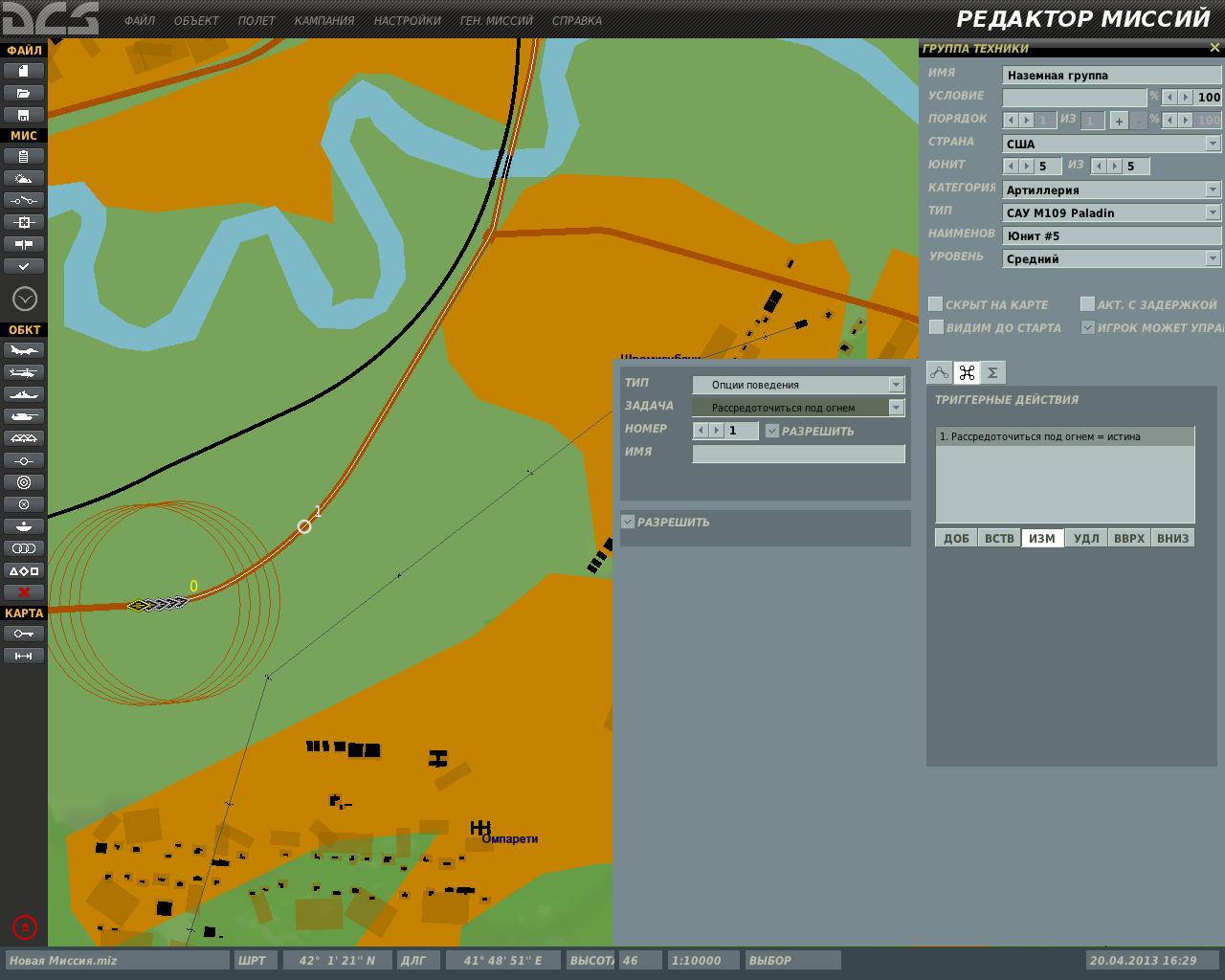Select the map distance ruler tool

[24, 656]
